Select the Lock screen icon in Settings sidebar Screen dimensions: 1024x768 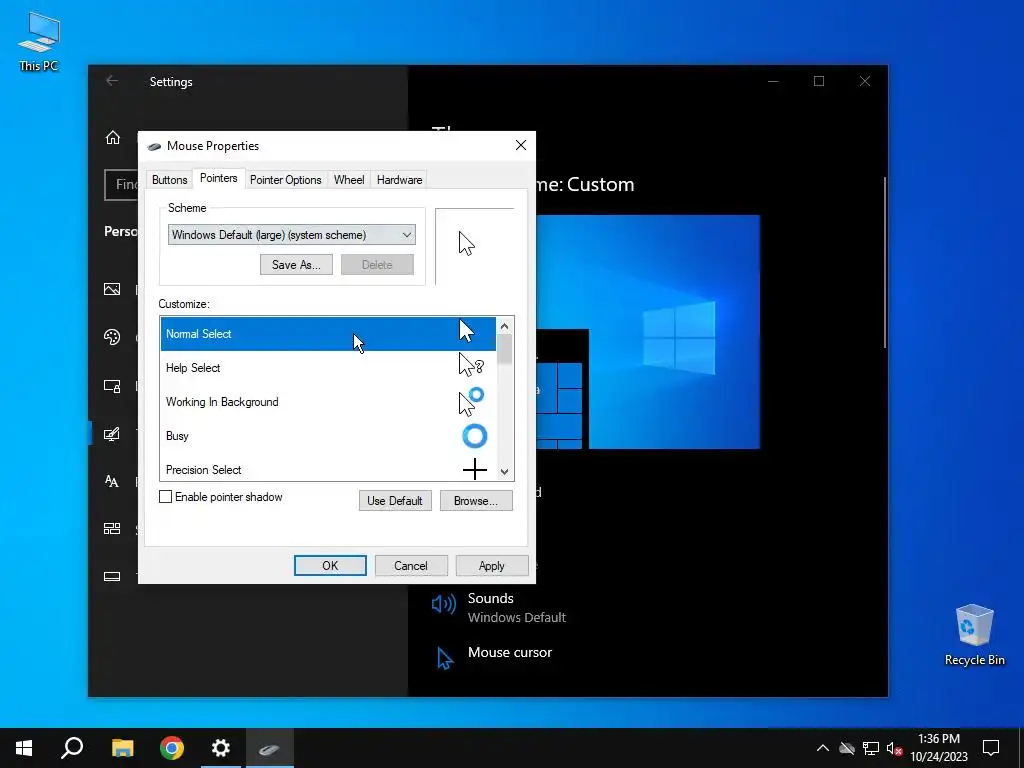[112, 386]
